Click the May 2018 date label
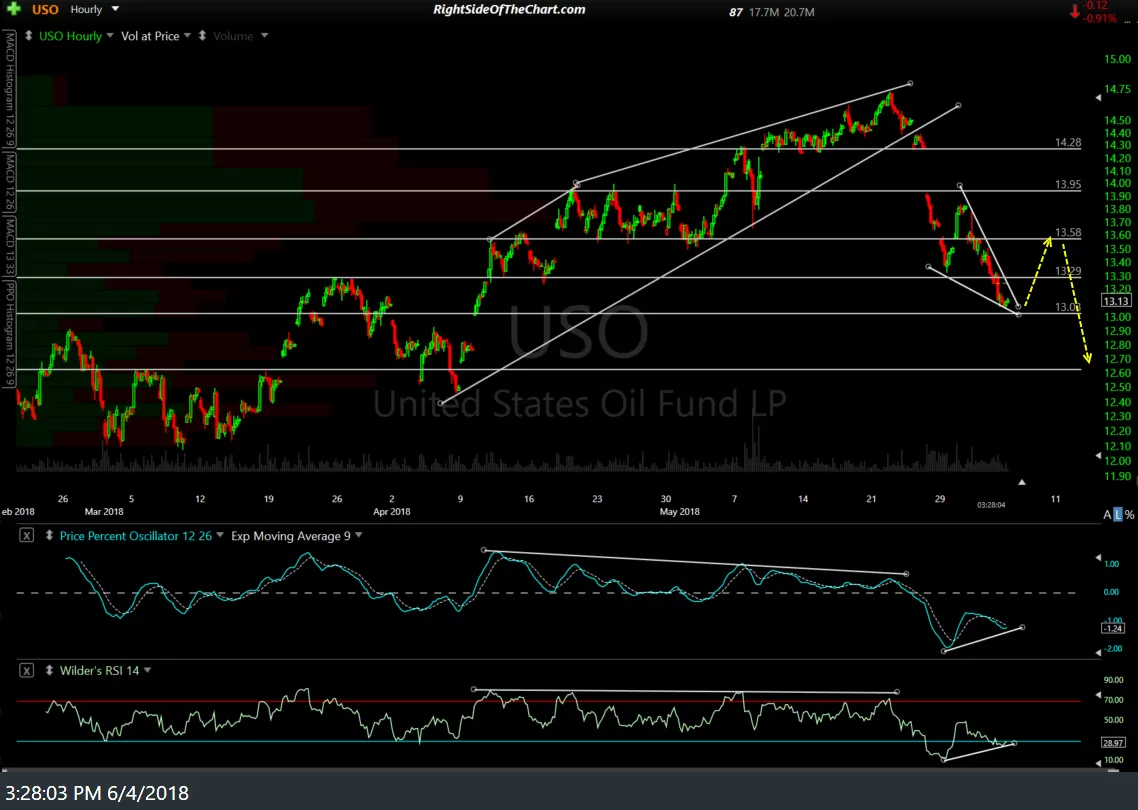Viewport: 1138px width, 810px height. coord(679,511)
